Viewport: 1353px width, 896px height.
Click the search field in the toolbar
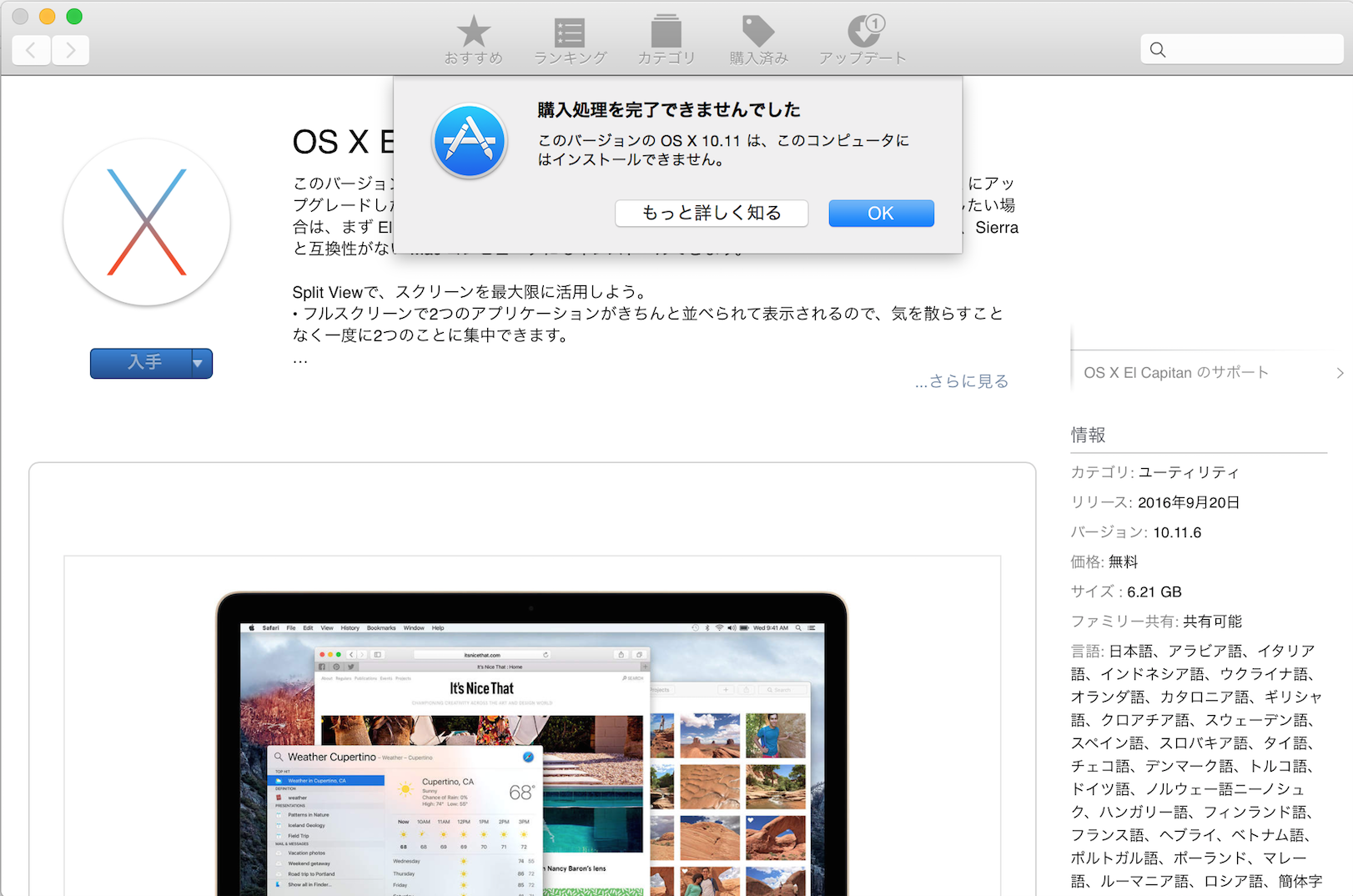pos(1242,49)
